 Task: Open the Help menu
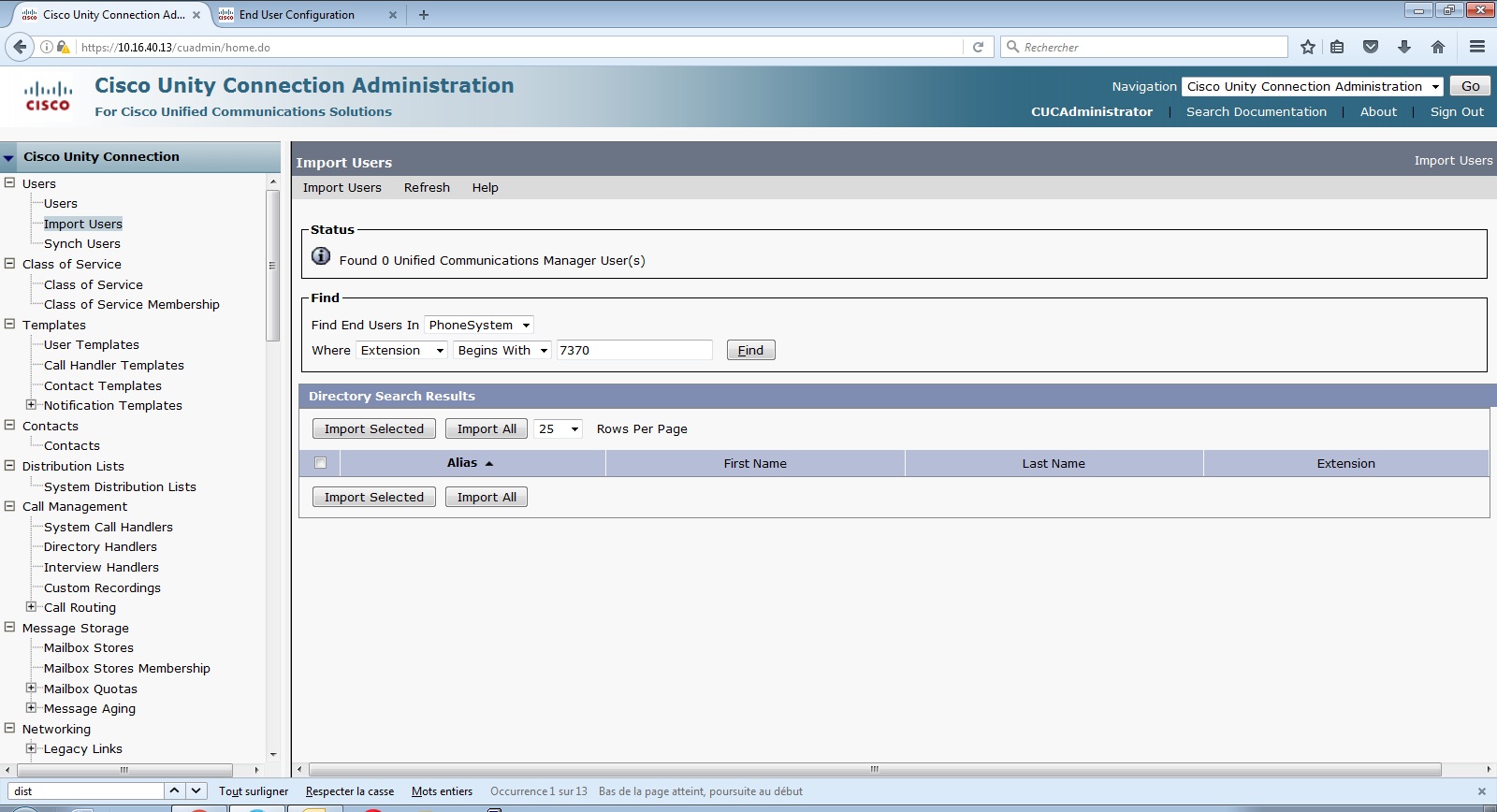click(485, 187)
